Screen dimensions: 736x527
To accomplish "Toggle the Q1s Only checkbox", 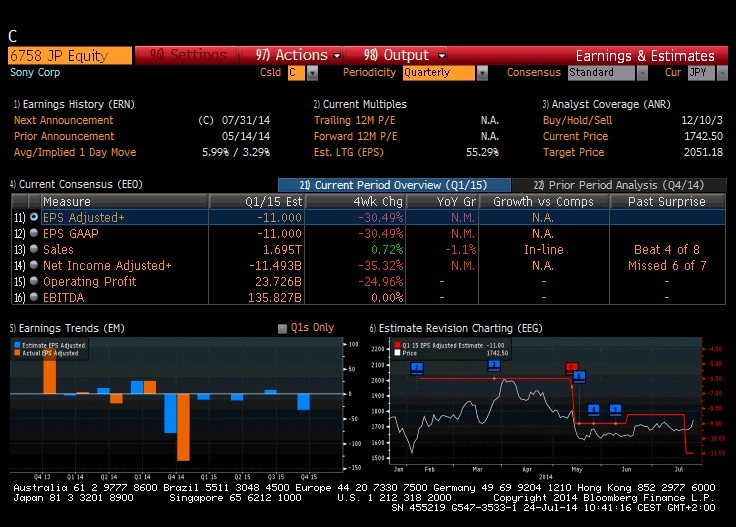I will 282,328.
